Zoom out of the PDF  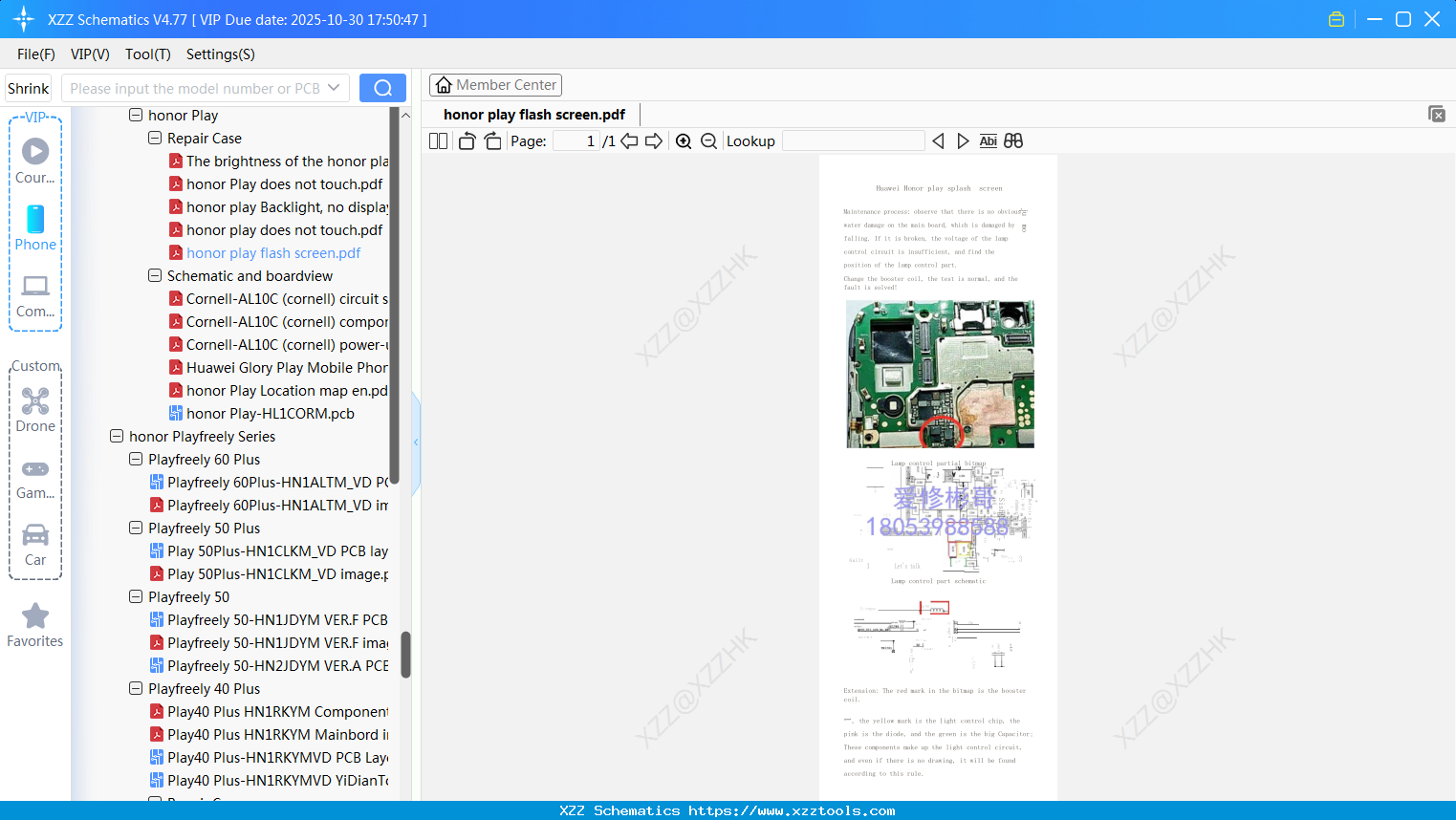point(708,141)
